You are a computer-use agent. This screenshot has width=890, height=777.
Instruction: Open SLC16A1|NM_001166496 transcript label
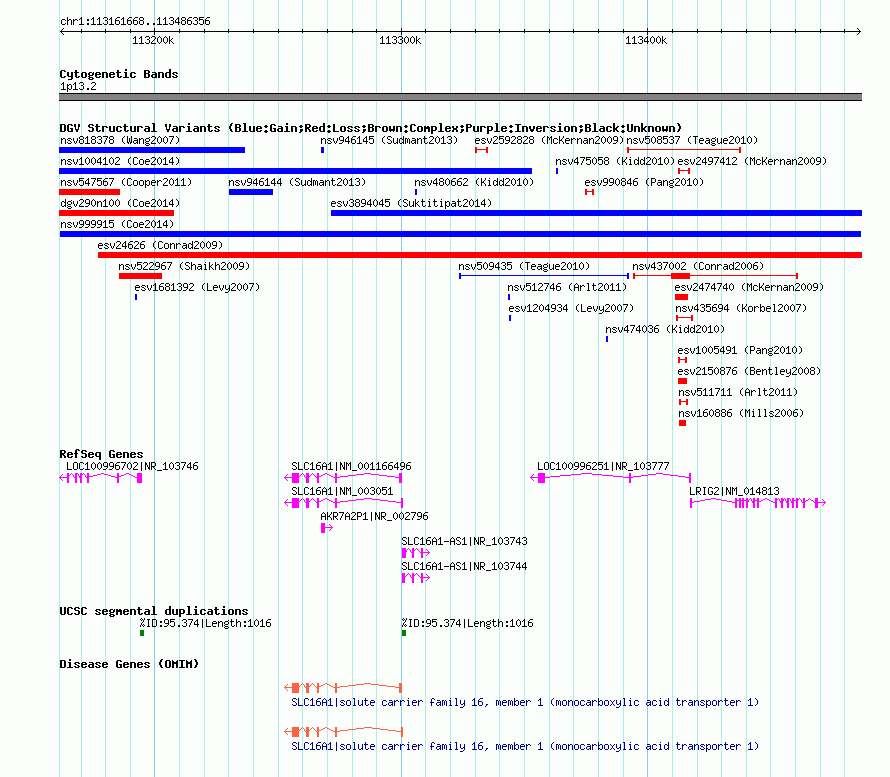[351, 466]
